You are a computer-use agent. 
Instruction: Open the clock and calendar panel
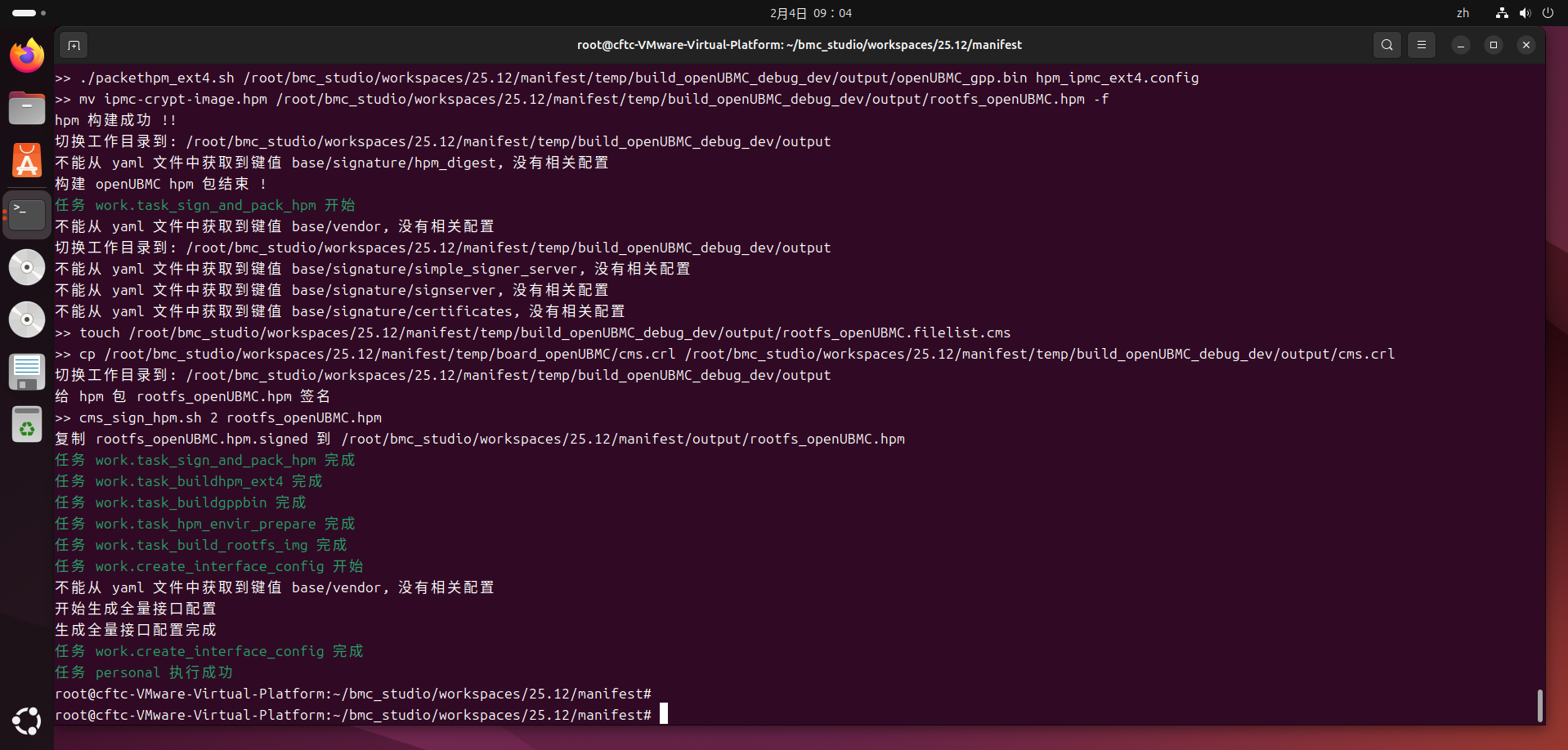(x=810, y=13)
